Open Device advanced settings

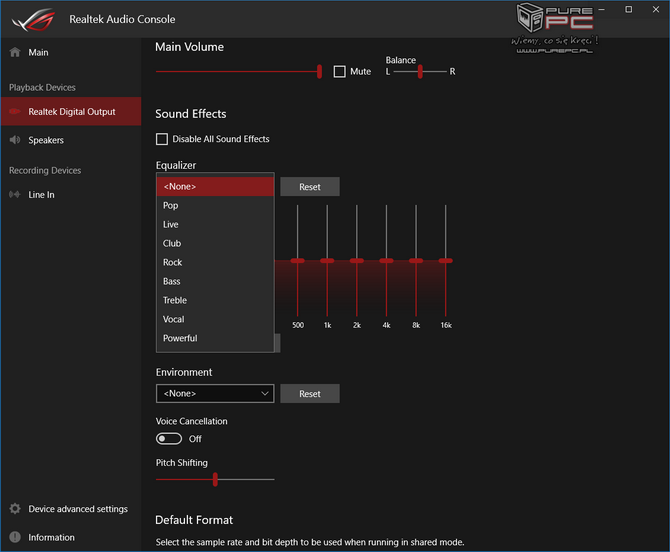pyautogui.click(x=71, y=509)
